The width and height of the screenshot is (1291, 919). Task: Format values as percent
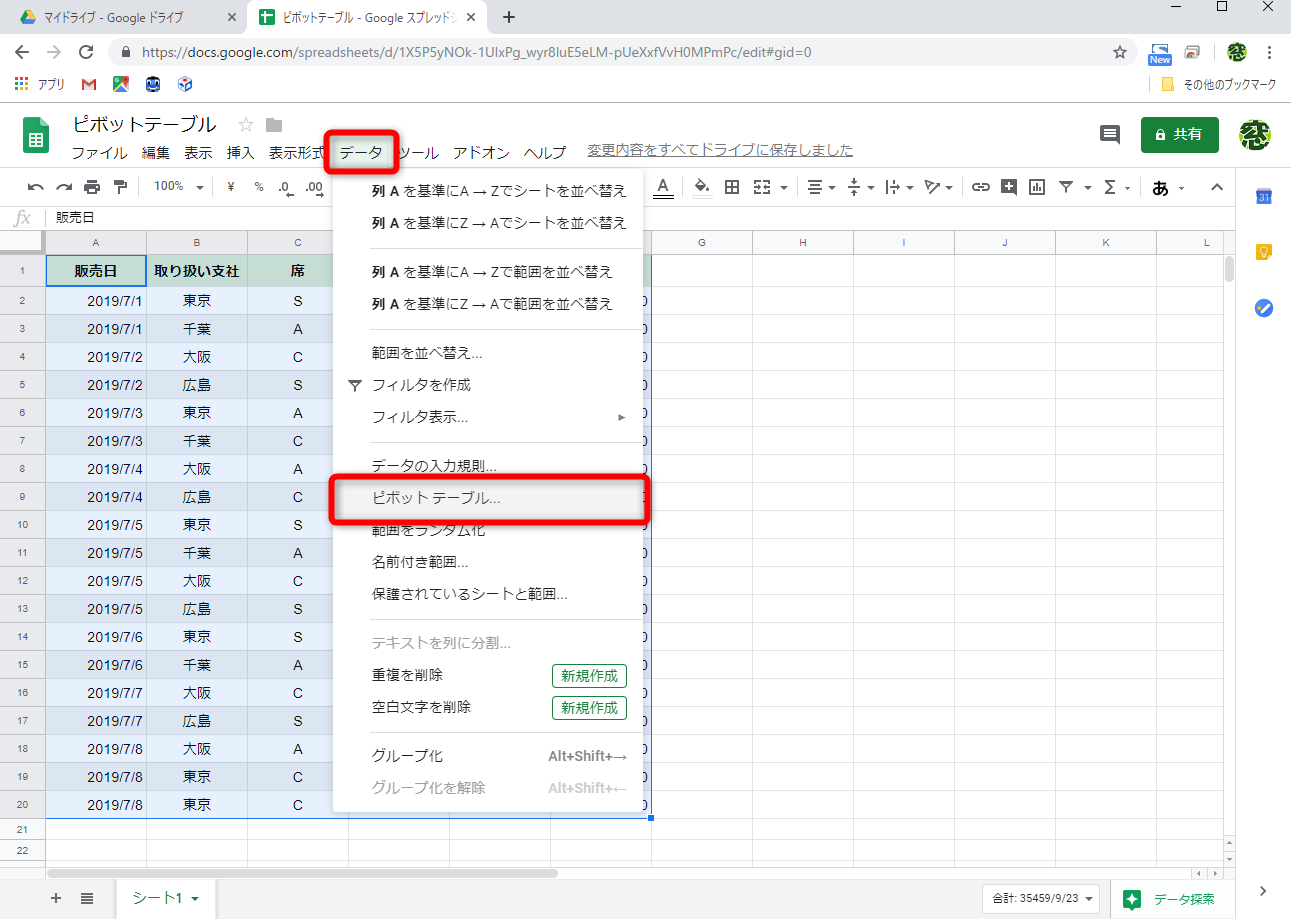pyautogui.click(x=258, y=187)
